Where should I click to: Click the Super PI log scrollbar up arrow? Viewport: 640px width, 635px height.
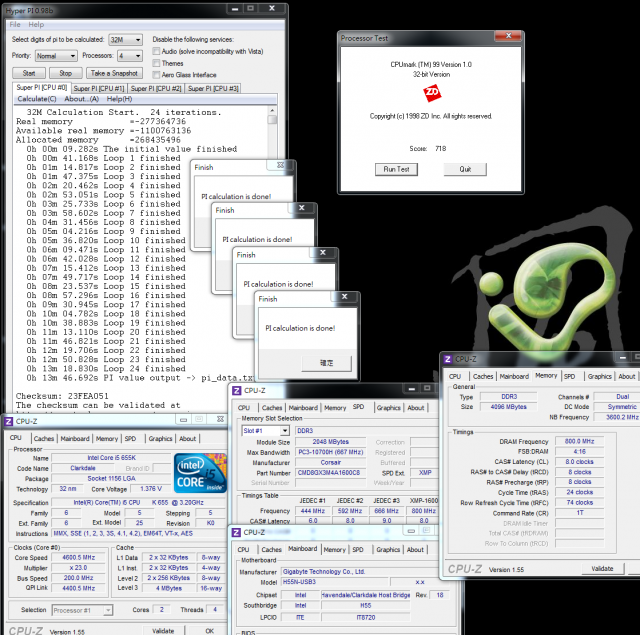[272, 110]
